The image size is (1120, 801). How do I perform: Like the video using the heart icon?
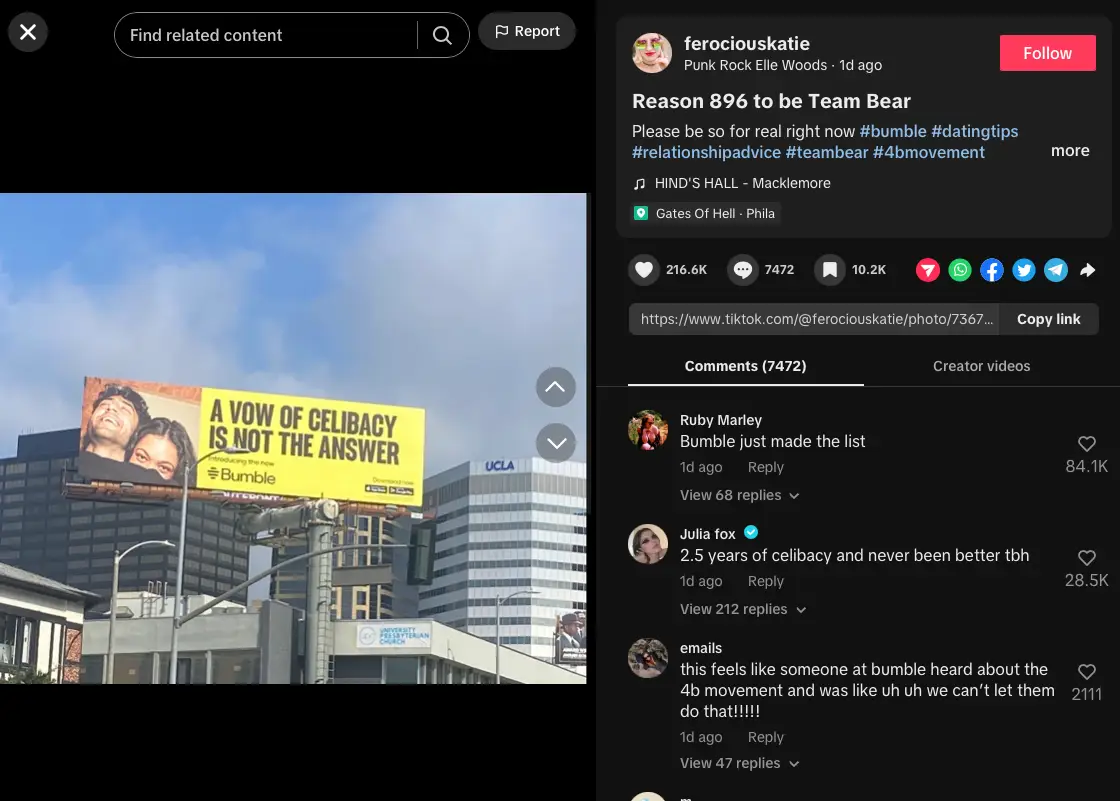point(644,269)
